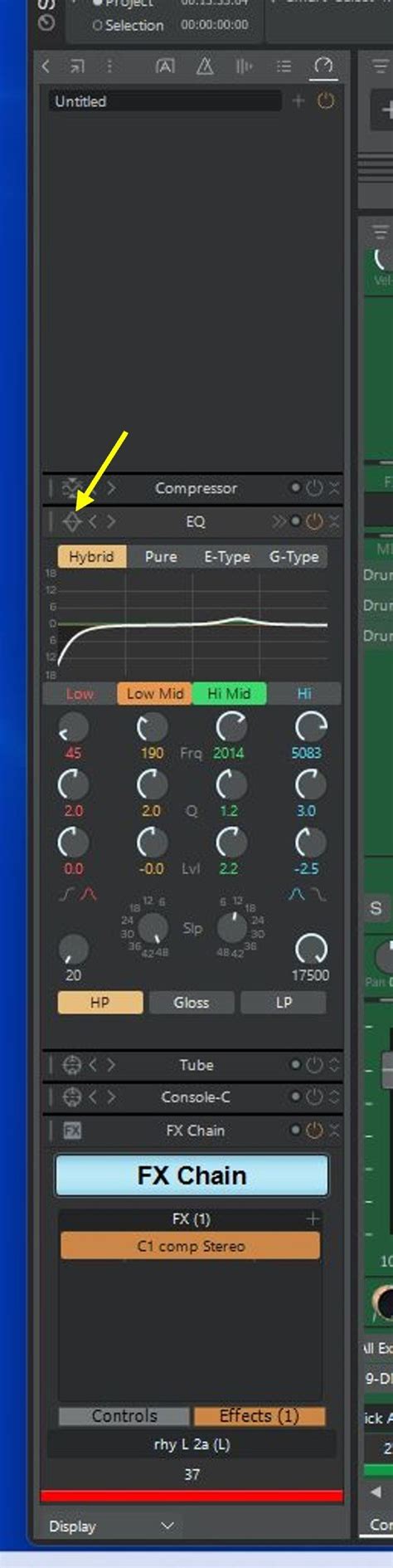Select the C1 comp Stereo effect
Viewport: 393px width, 1568px height.
click(x=191, y=1246)
